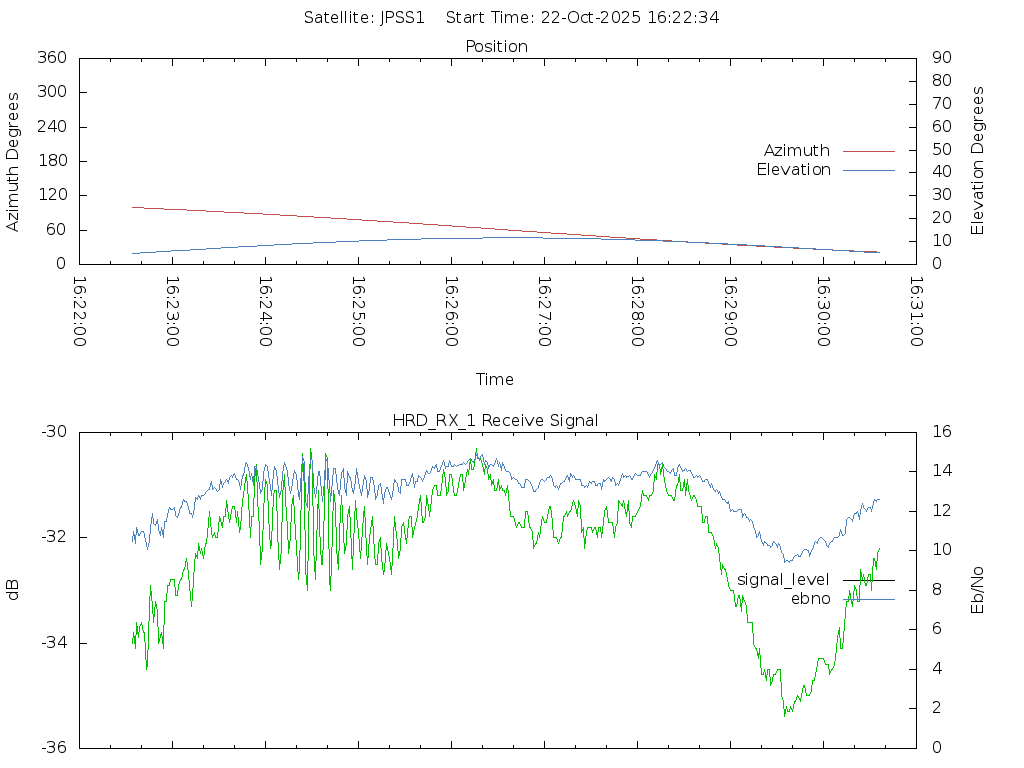Click the Satellite JPSS1 header text
1024x768 pixels.
click(x=369, y=18)
